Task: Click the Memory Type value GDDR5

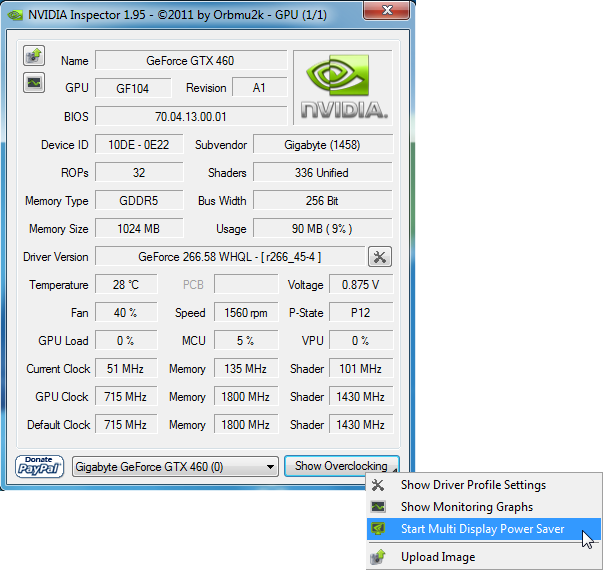Action: click(x=139, y=201)
